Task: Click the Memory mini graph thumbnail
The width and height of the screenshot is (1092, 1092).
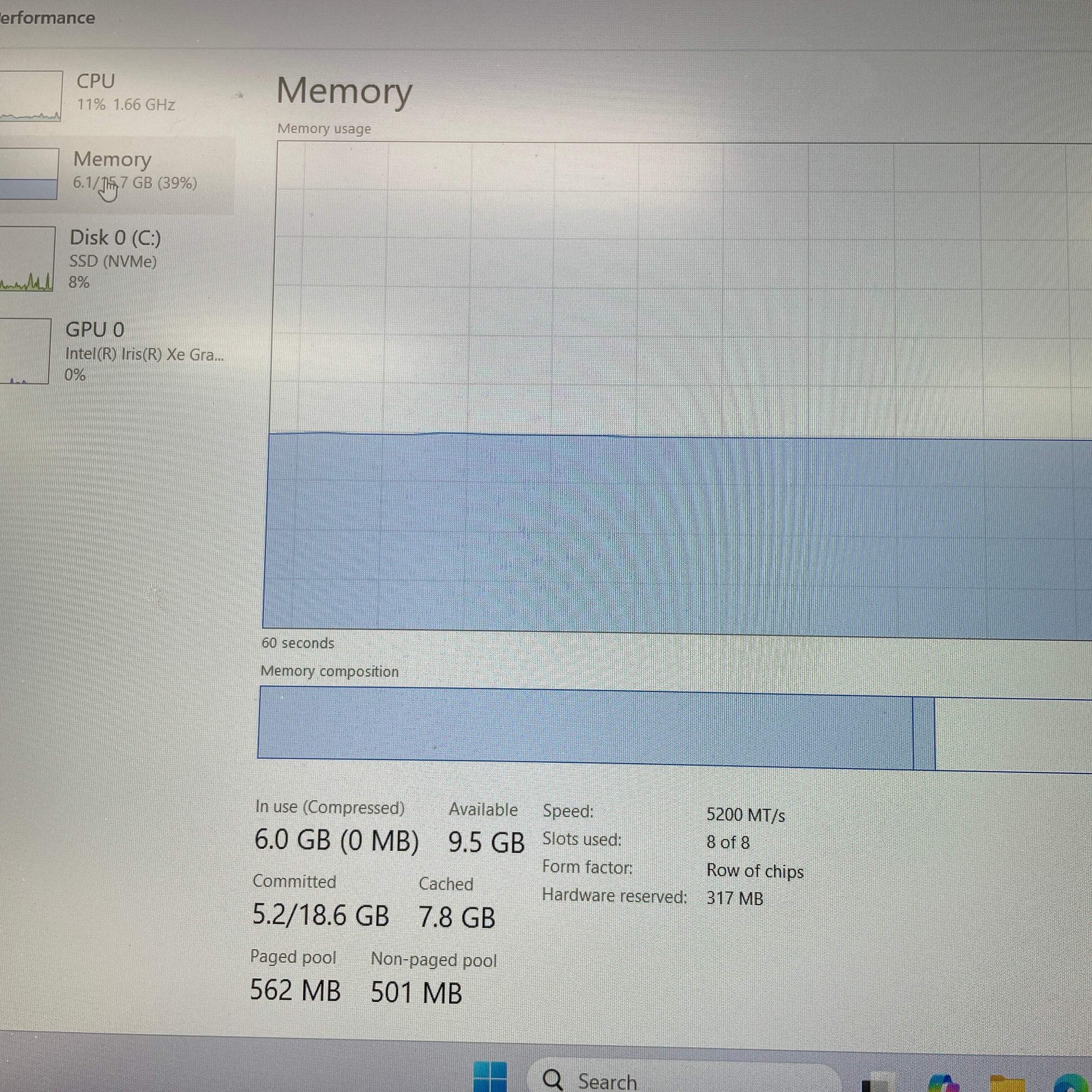Action: tap(29, 173)
